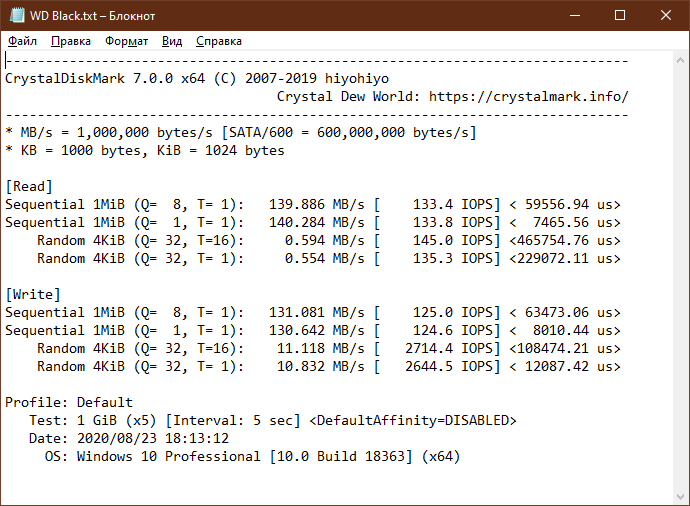Click the 145.0 IOPS value
The width and height of the screenshot is (690, 506).
coord(453,241)
